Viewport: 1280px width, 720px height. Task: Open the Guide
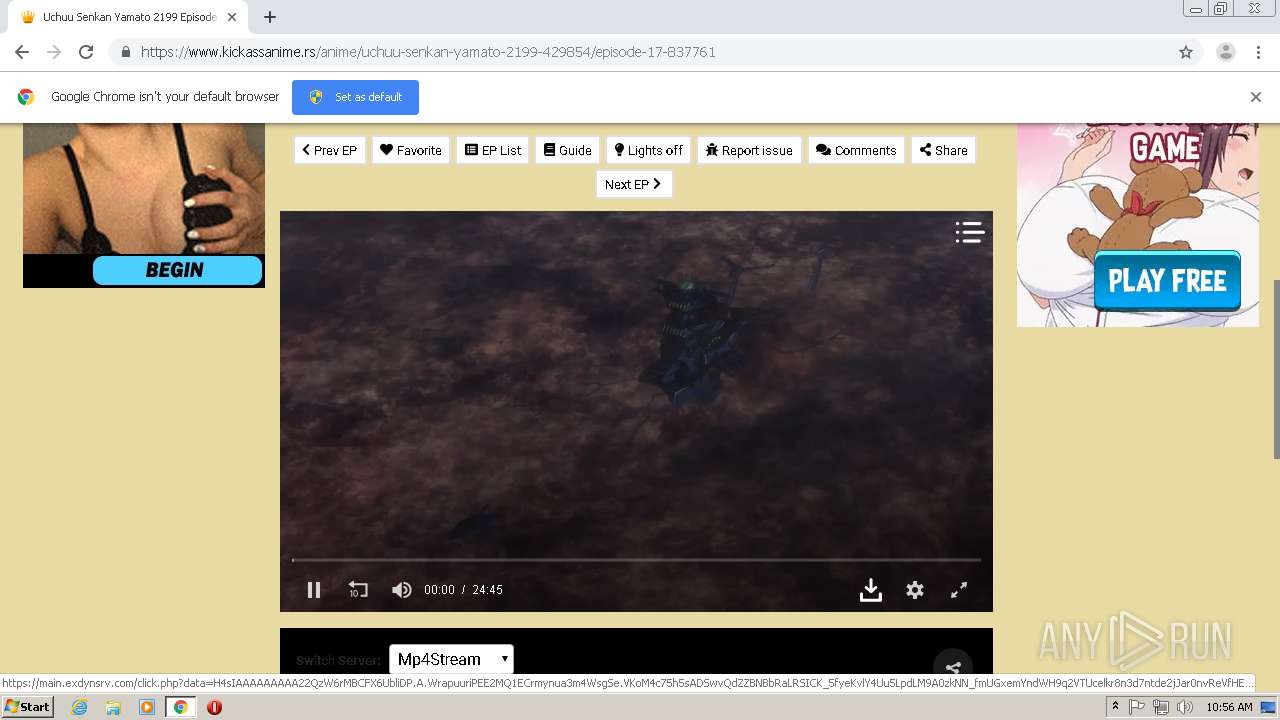coord(568,150)
